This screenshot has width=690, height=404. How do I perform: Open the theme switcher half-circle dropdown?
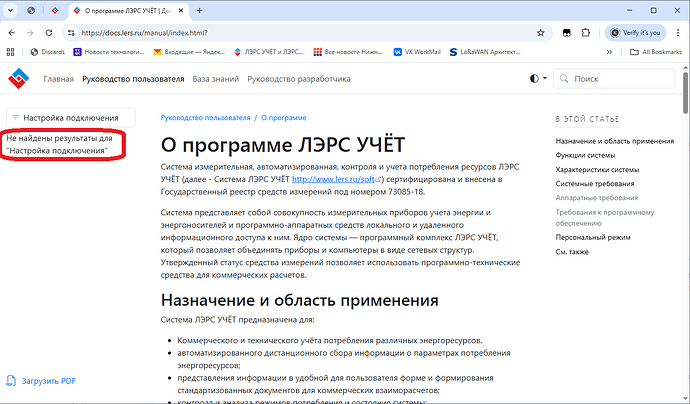click(538, 78)
